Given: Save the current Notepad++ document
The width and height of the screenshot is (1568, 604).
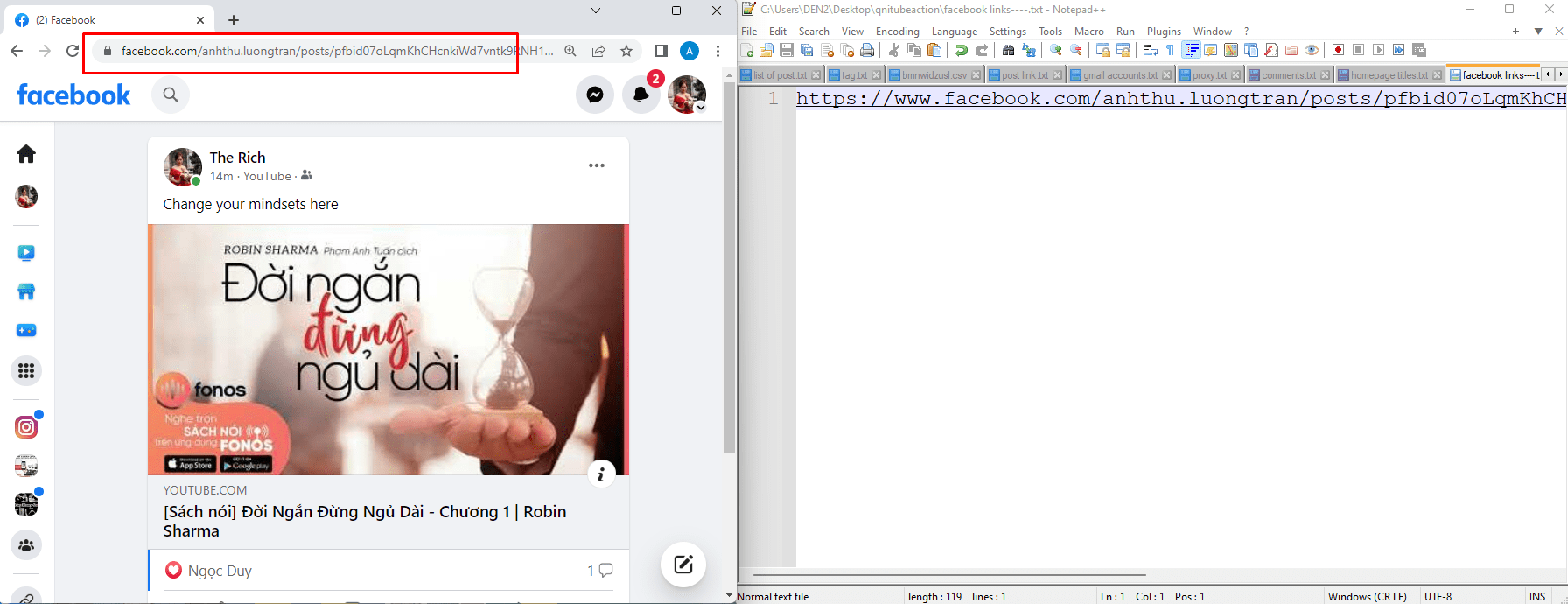Looking at the screenshot, I should 786,50.
